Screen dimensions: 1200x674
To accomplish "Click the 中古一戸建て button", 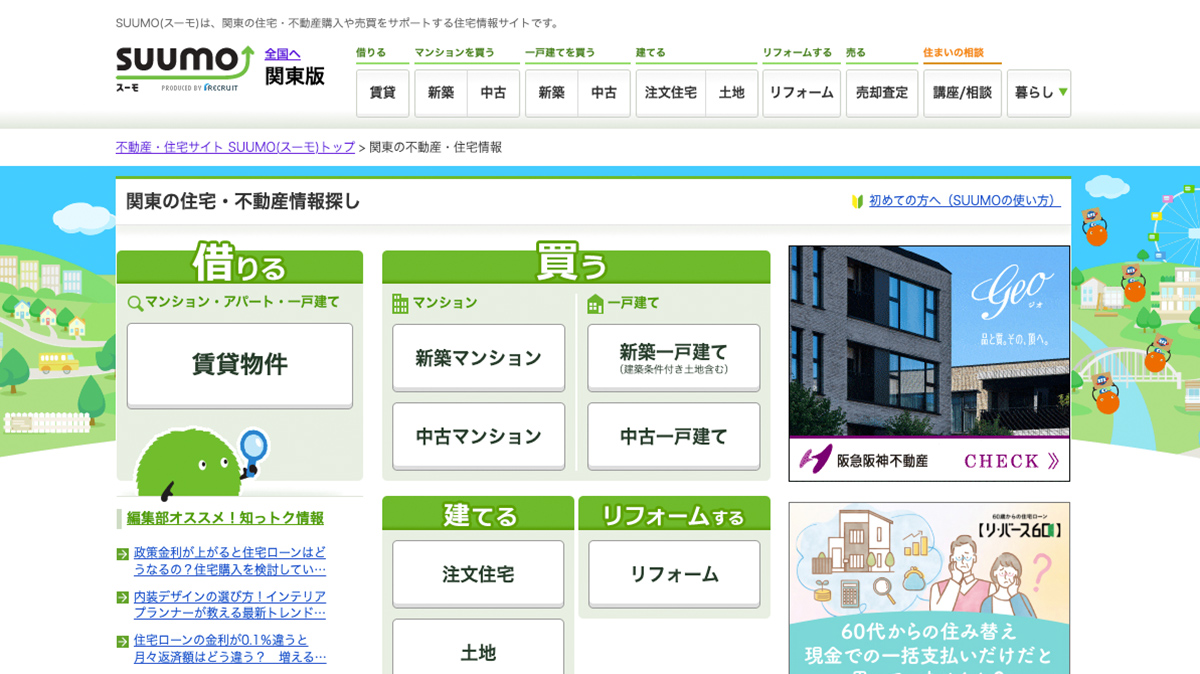I will 674,437.
